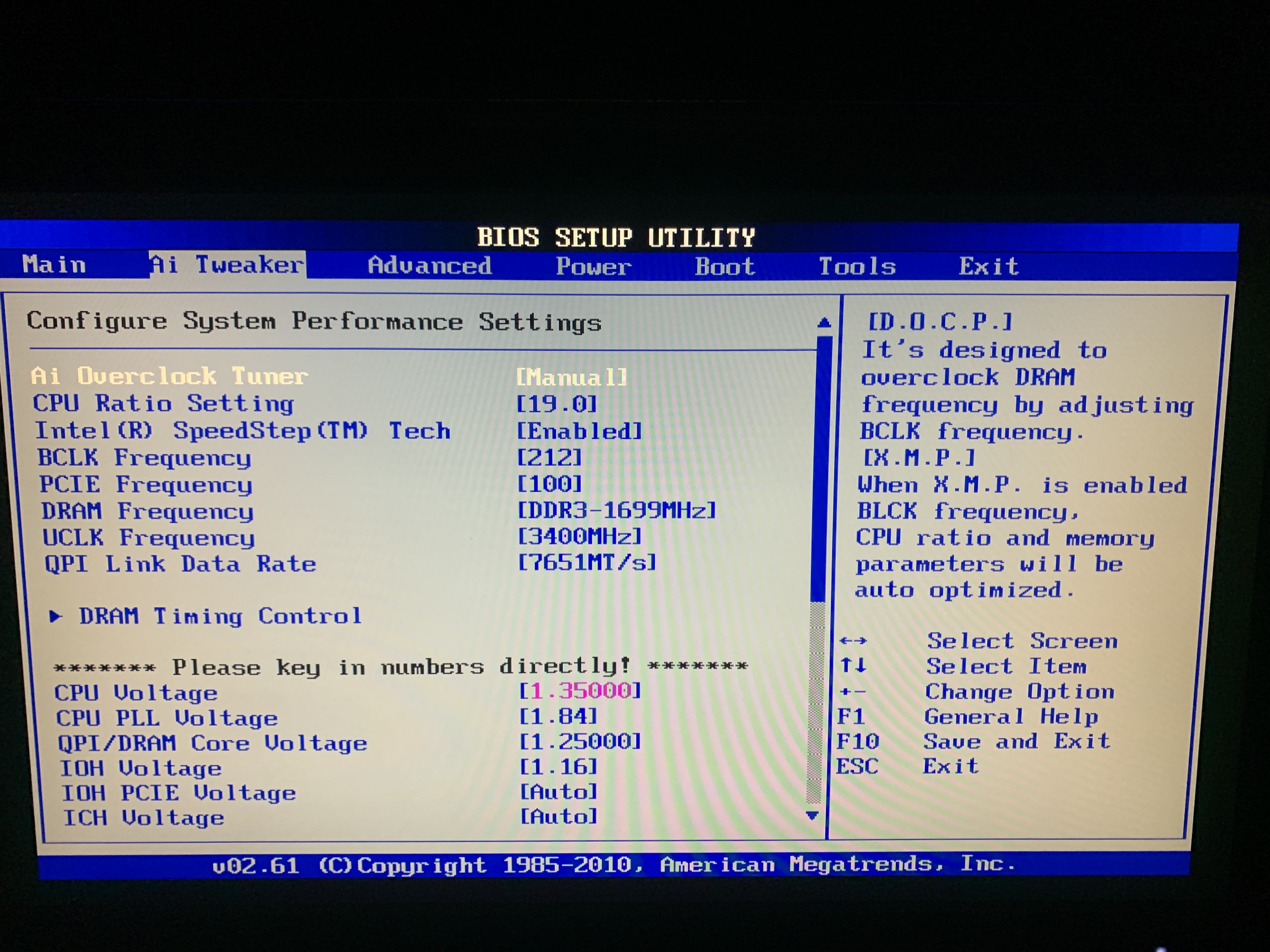The width and height of the screenshot is (1270, 952).
Task: Switch to the Advanced tab
Action: click(429, 266)
